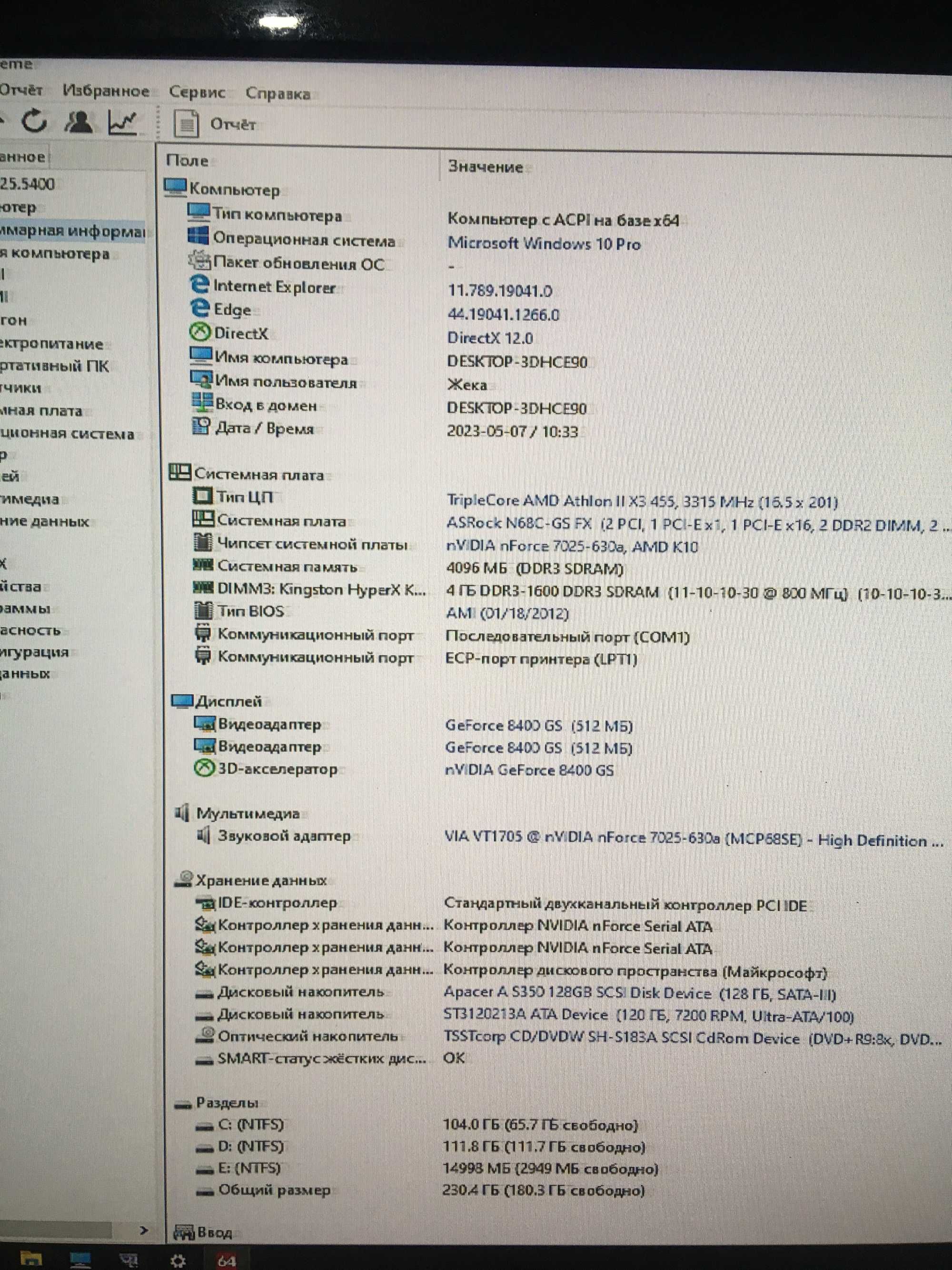The width and height of the screenshot is (952, 1270).
Task: Open the Избранное menu
Action: click(106, 90)
